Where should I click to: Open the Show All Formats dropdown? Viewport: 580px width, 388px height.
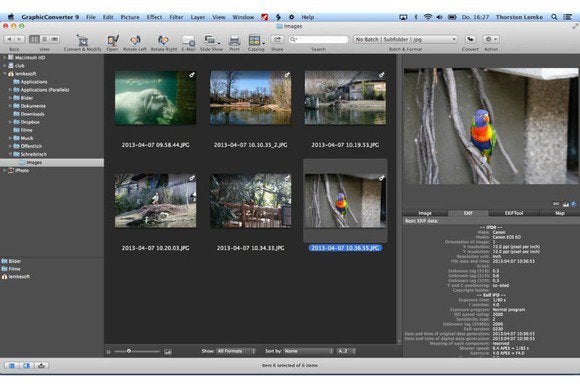click(236, 351)
